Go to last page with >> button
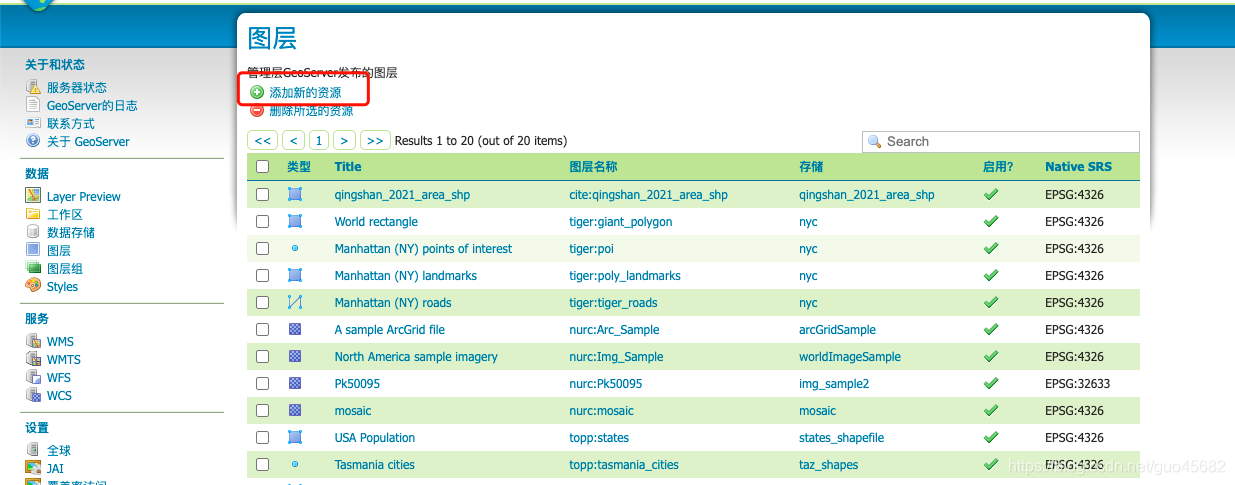This screenshot has height=485, width=1235. coord(375,141)
